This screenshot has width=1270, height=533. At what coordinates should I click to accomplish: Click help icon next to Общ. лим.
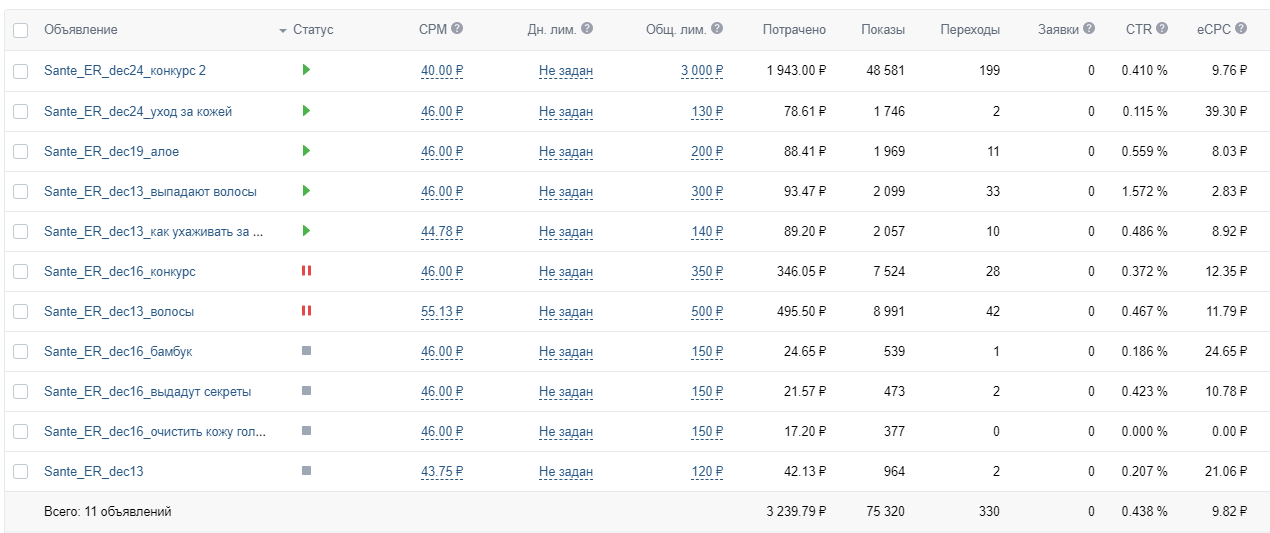717,29
